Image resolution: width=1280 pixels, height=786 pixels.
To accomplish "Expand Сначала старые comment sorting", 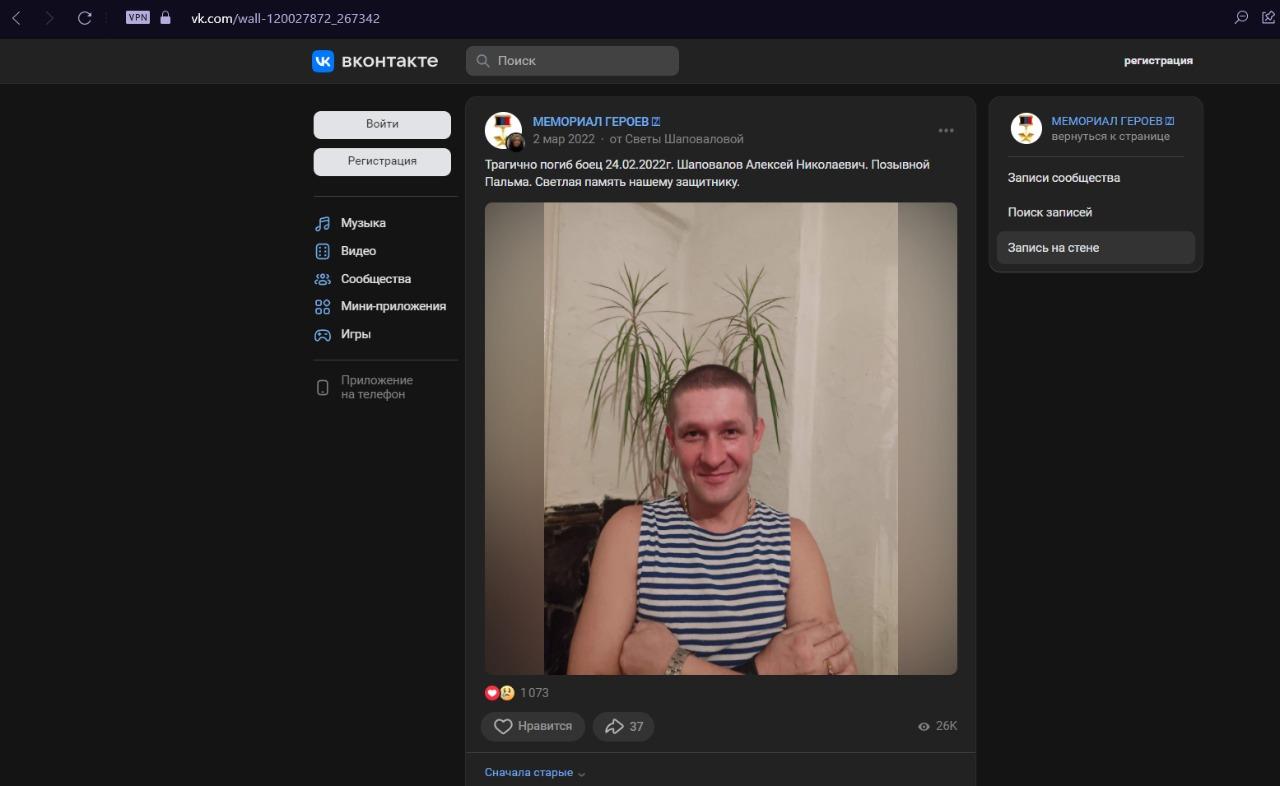I will pyautogui.click(x=535, y=773).
